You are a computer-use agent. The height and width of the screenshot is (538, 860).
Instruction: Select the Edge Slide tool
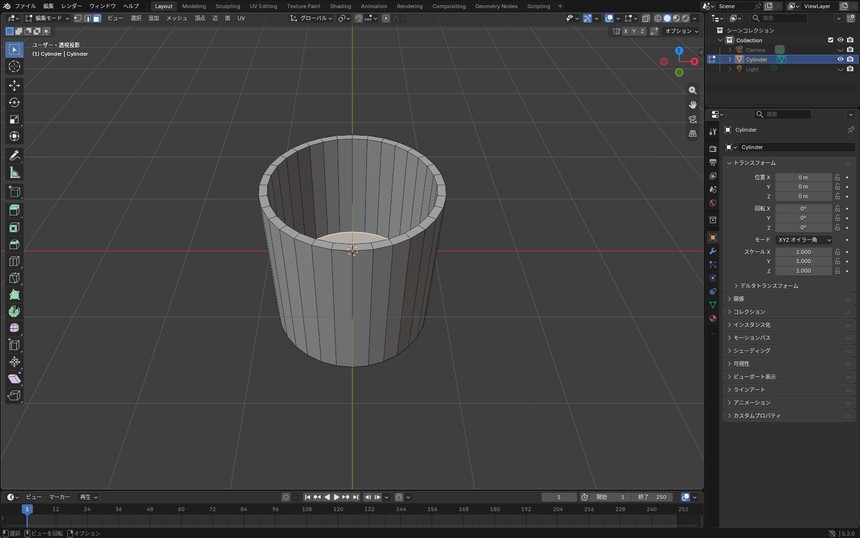[14, 345]
